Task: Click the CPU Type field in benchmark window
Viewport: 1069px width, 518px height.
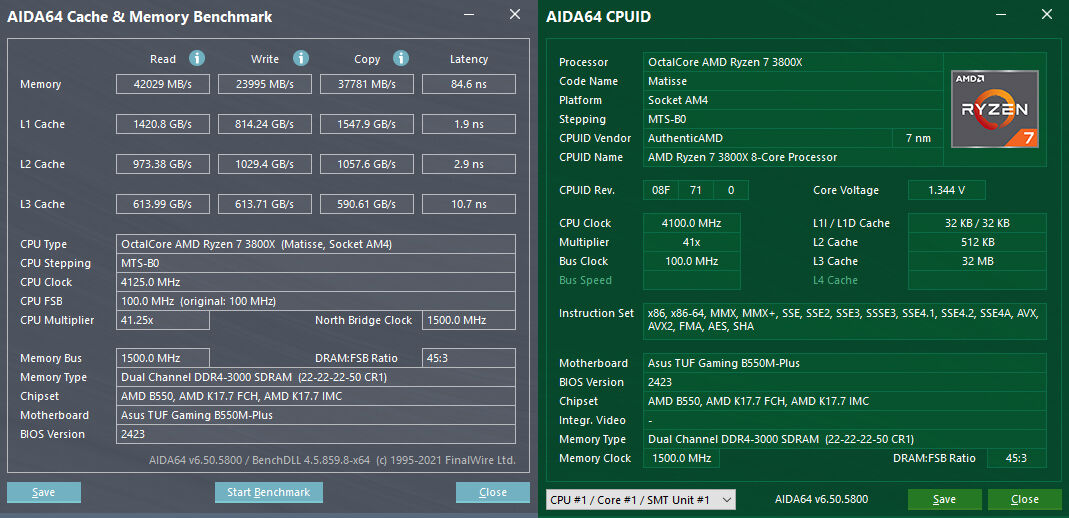Action: [316, 244]
